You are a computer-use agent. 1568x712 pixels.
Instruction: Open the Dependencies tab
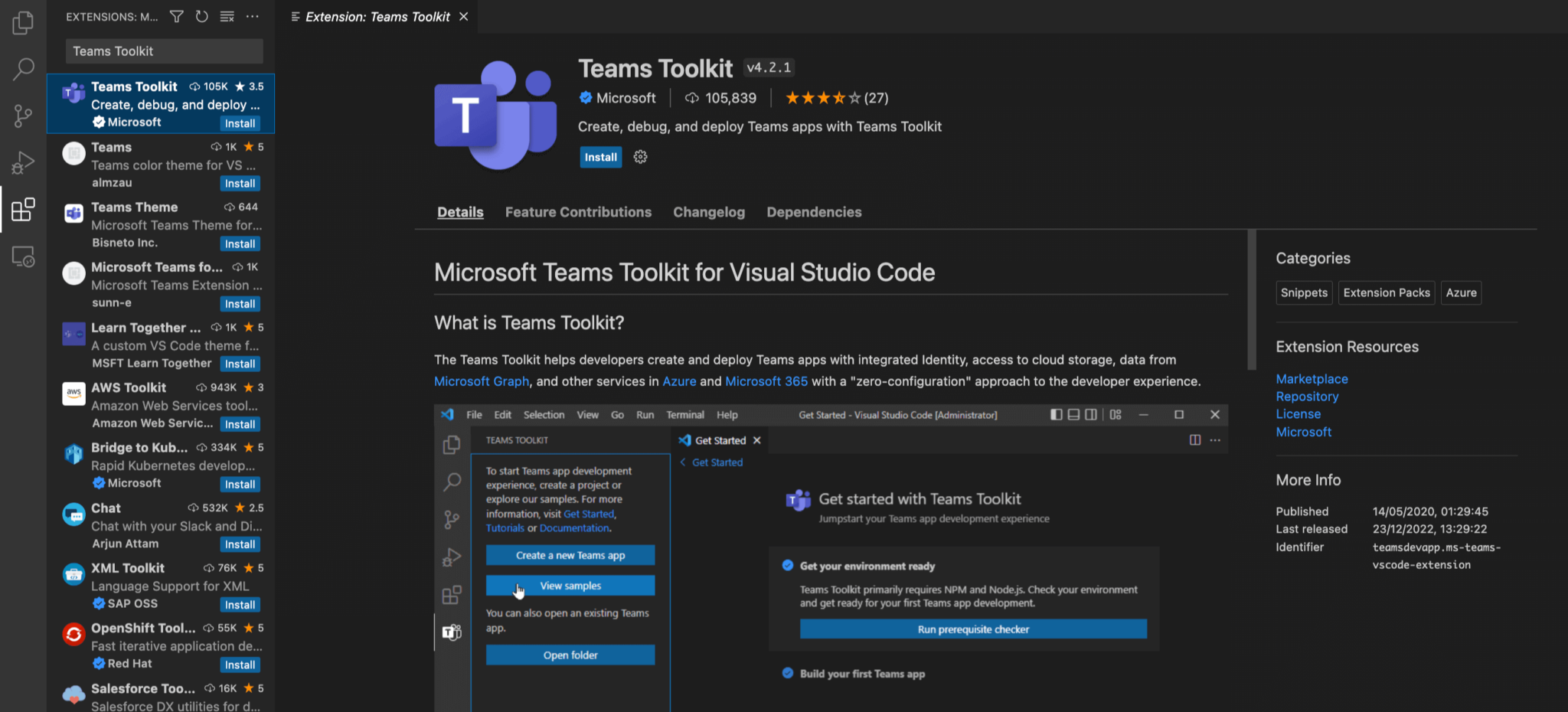point(814,212)
